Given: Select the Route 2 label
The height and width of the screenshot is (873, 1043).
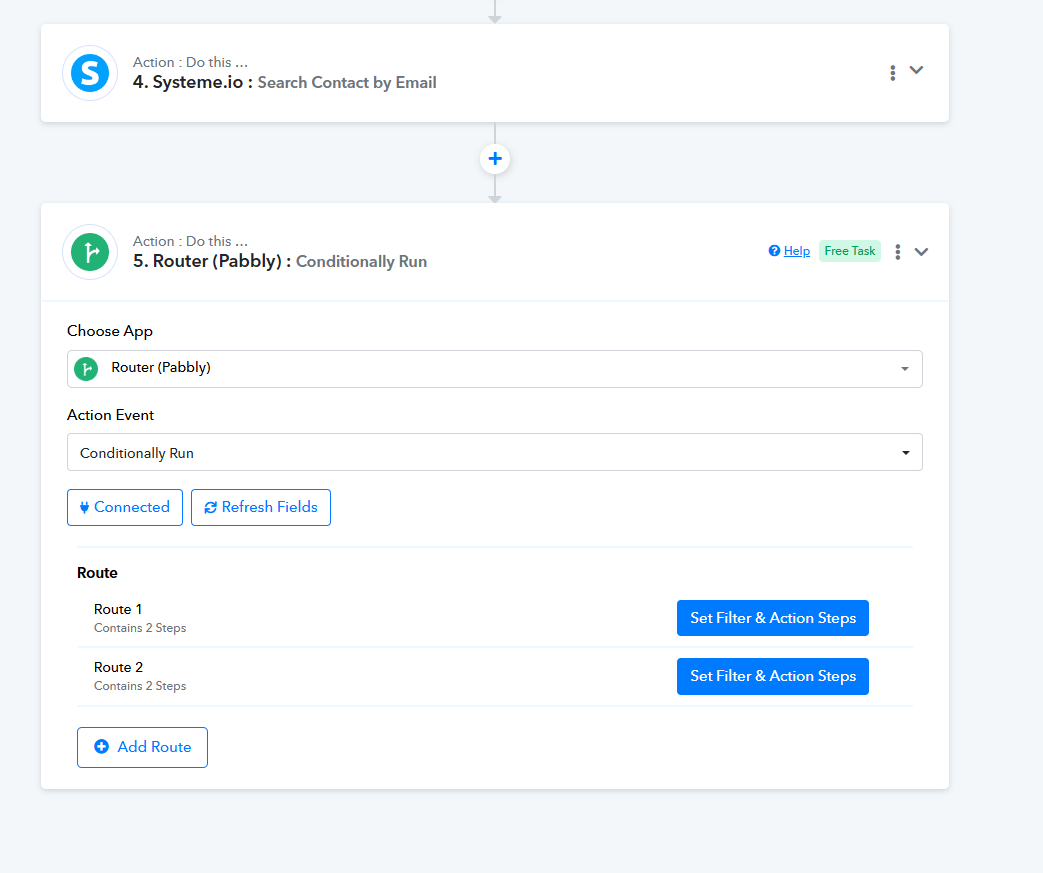Looking at the screenshot, I should pyautogui.click(x=118, y=667).
